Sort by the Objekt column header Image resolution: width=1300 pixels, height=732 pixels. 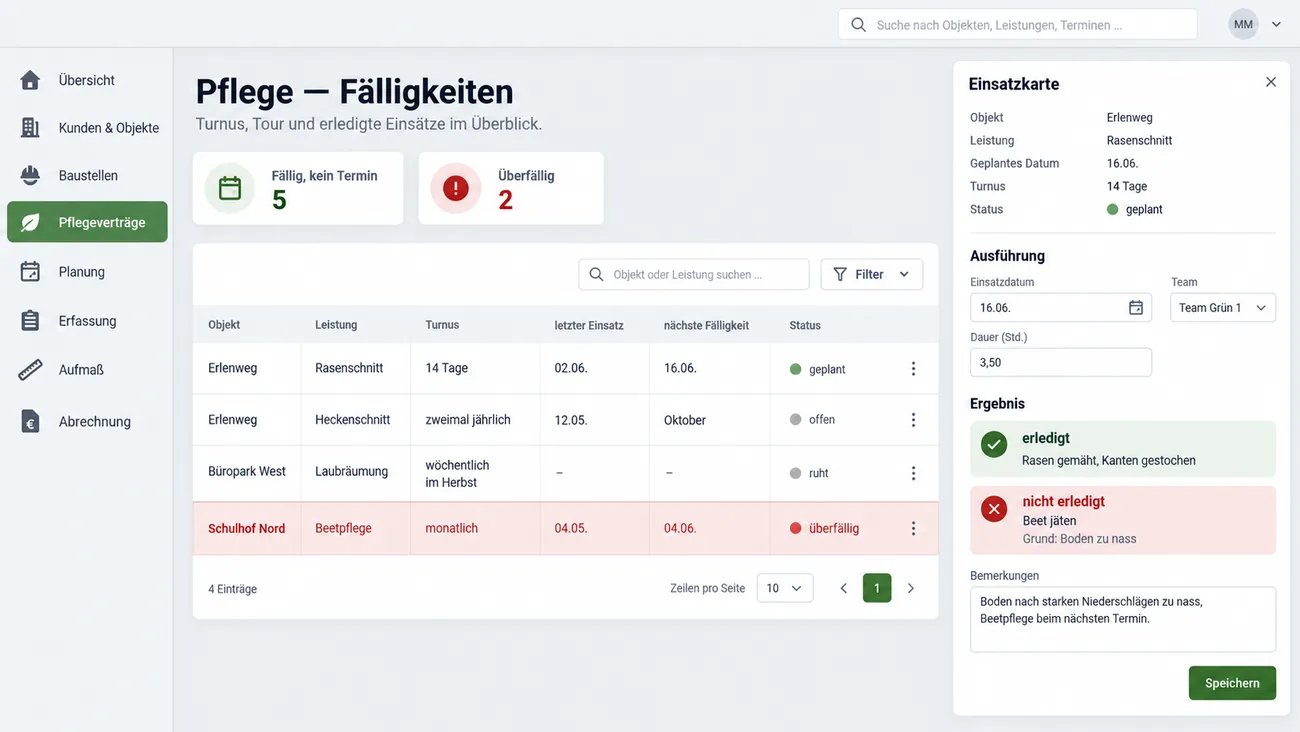pos(224,325)
